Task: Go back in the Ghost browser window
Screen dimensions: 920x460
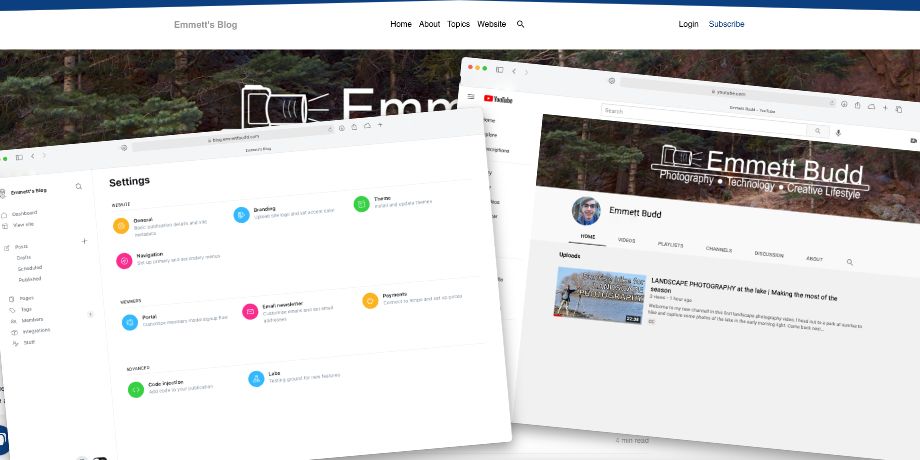Action: tap(32, 156)
